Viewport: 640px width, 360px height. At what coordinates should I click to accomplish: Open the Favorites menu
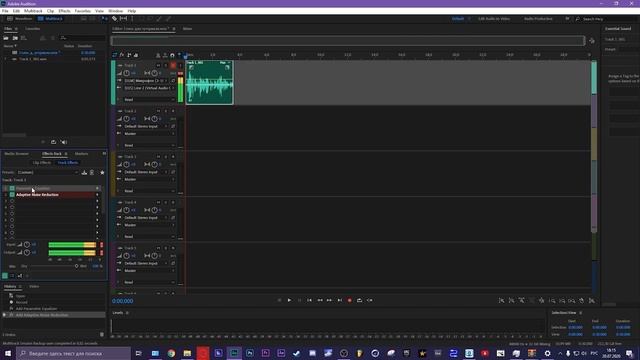tap(82, 11)
